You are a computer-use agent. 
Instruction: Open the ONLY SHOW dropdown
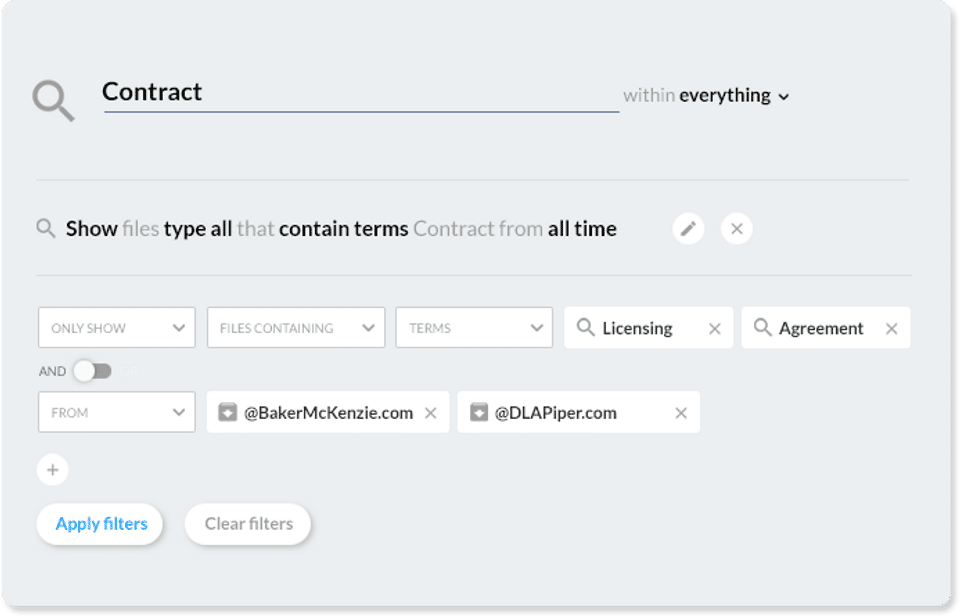(116, 328)
